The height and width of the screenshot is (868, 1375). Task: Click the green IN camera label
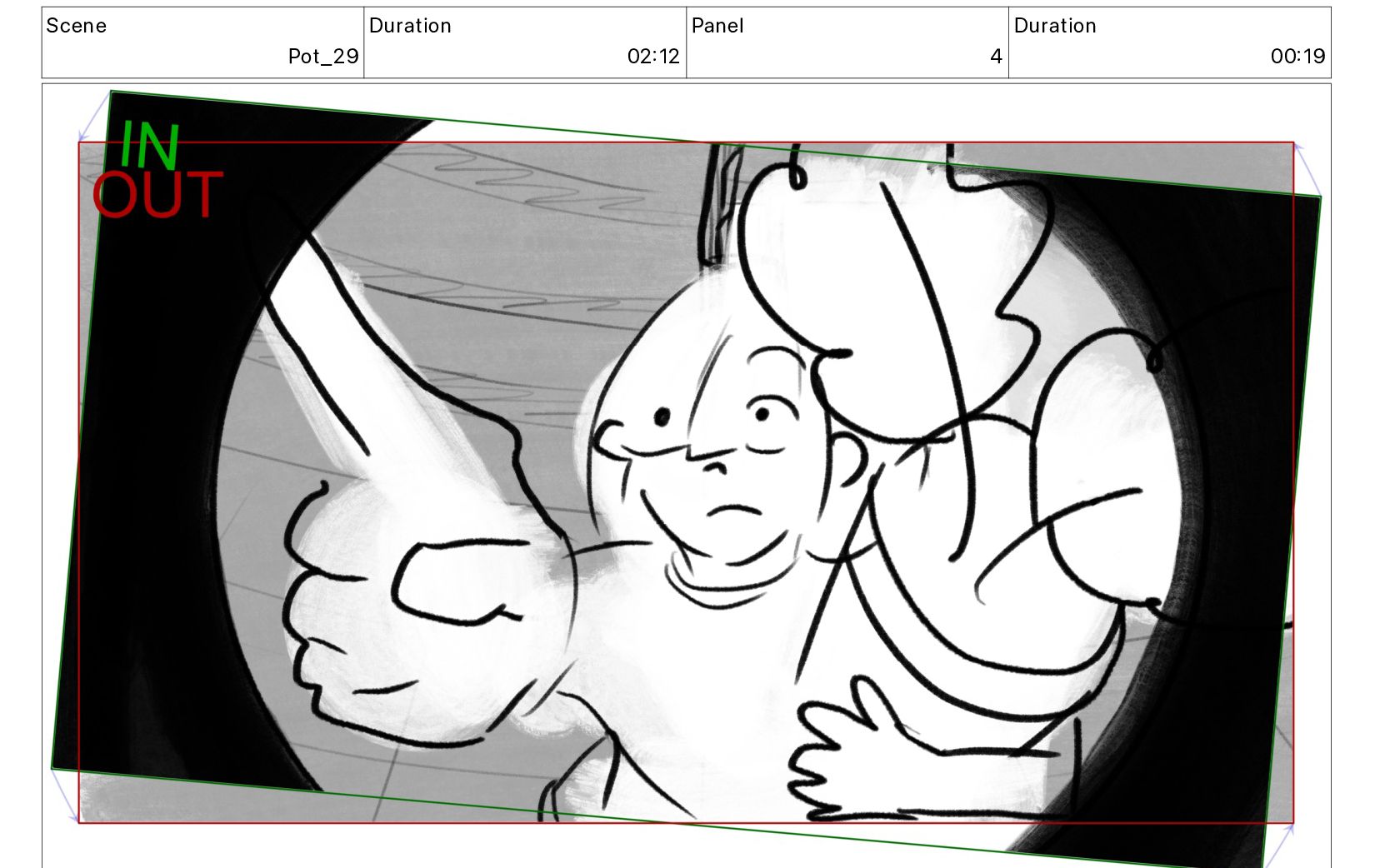[150, 145]
